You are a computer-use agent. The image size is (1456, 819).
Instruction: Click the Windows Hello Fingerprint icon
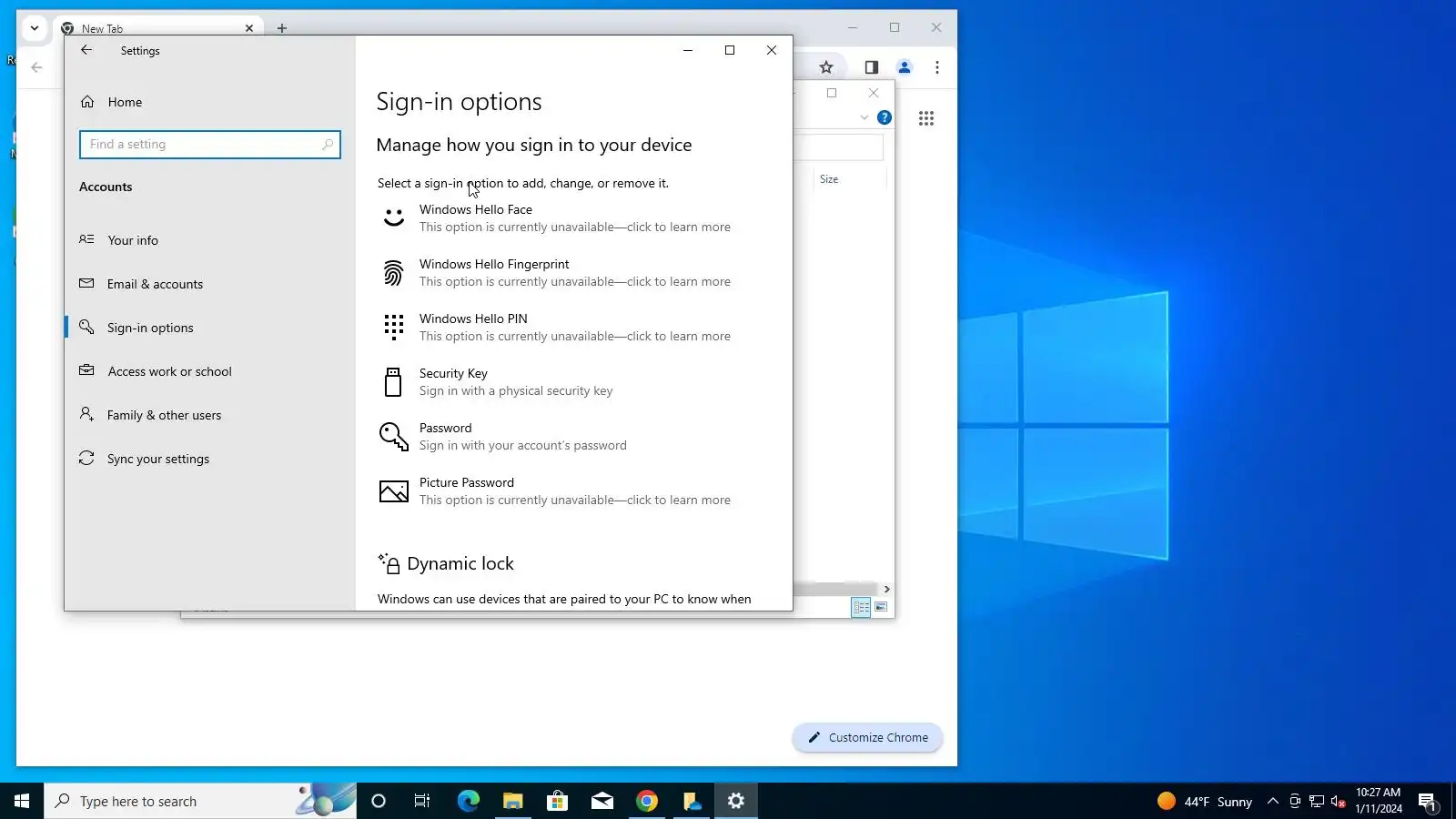coord(393,273)
